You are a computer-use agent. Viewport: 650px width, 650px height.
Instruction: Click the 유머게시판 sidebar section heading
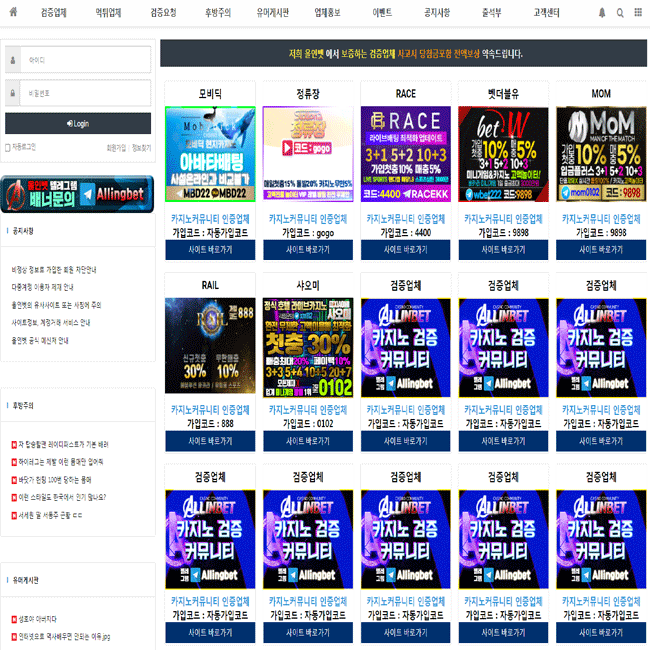tap(25, 580)
